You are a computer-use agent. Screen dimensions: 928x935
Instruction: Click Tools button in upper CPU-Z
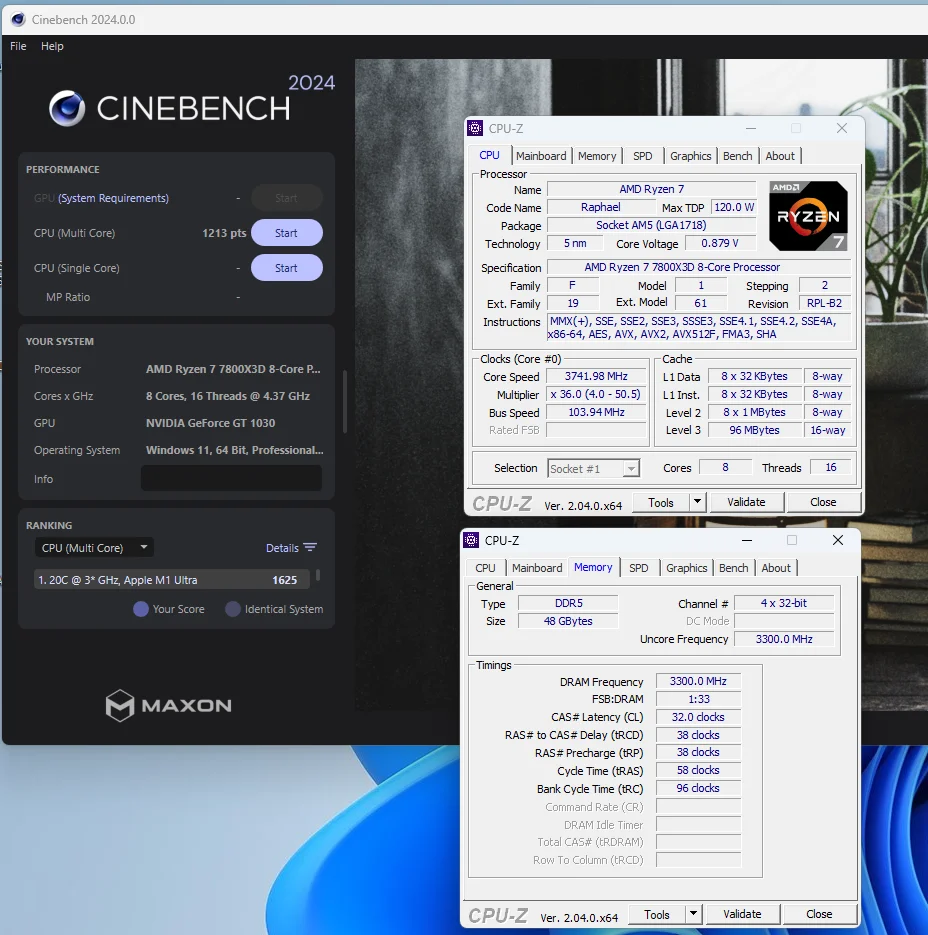(x=660, y=503)
